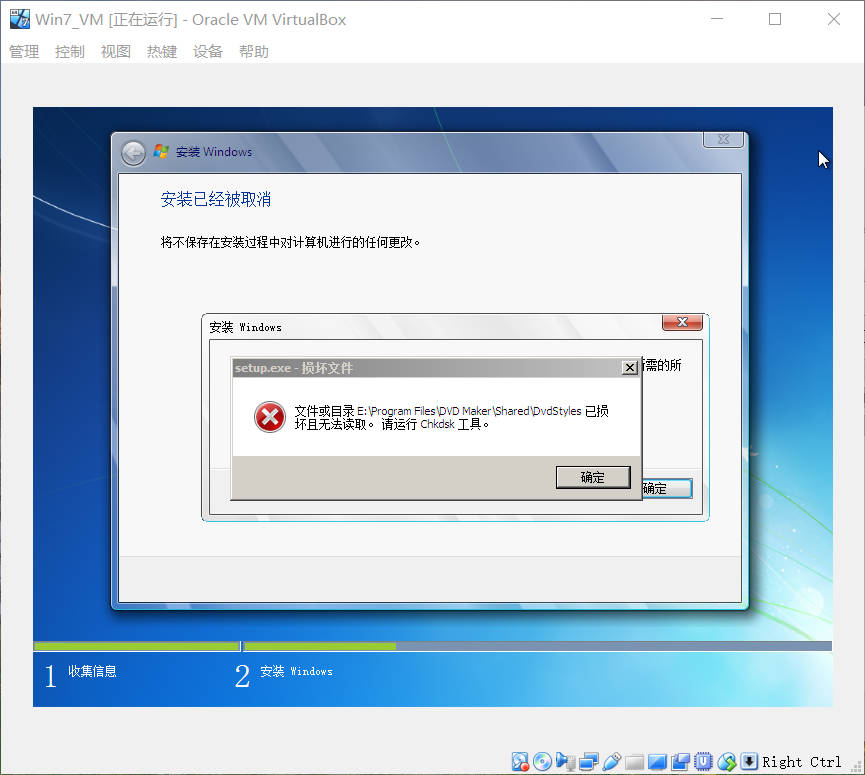Click the display settings status icon
The height and width of the screenshot is (775, 865).
657,762
